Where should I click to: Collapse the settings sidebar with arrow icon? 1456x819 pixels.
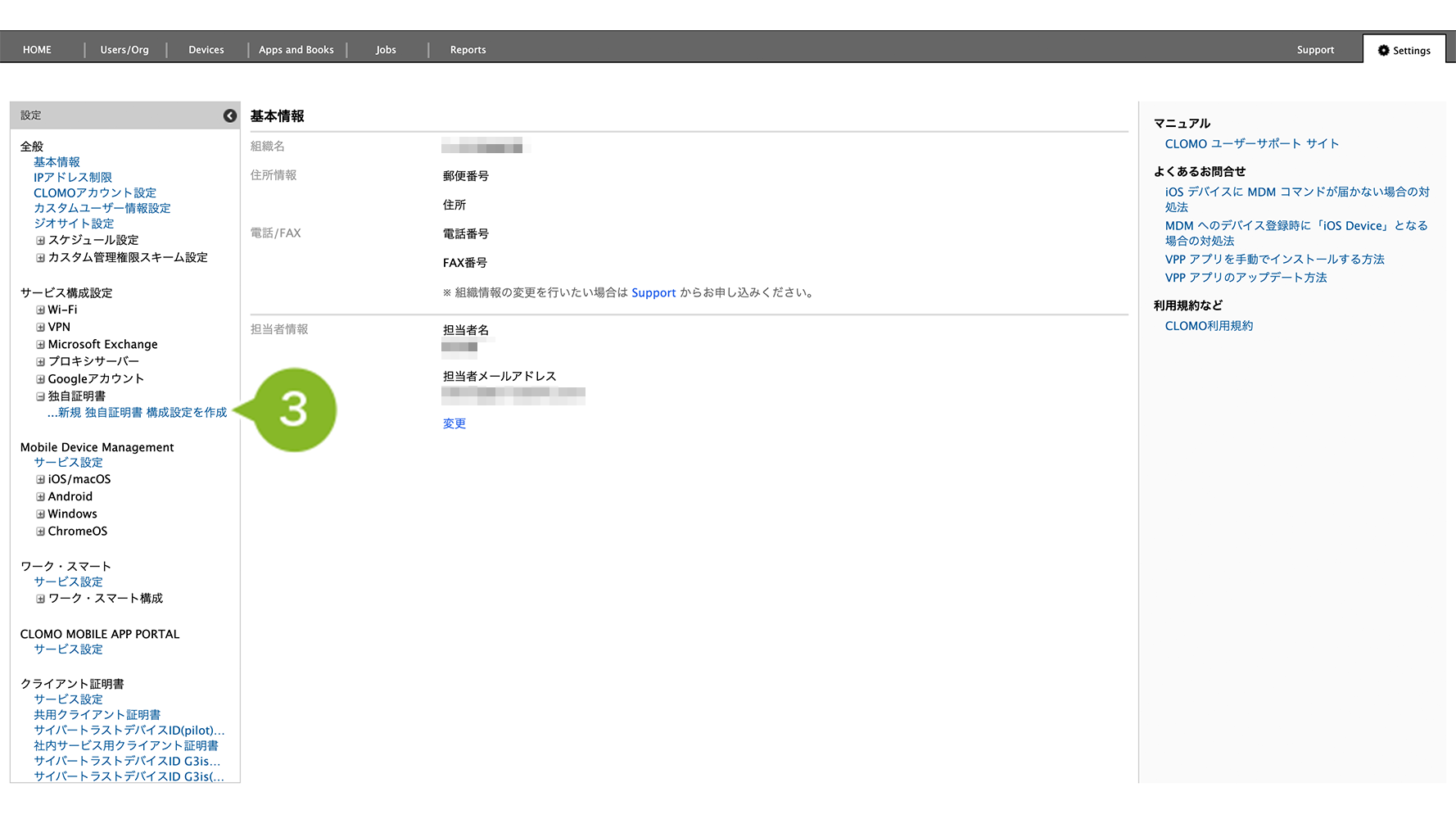point(230,116)
